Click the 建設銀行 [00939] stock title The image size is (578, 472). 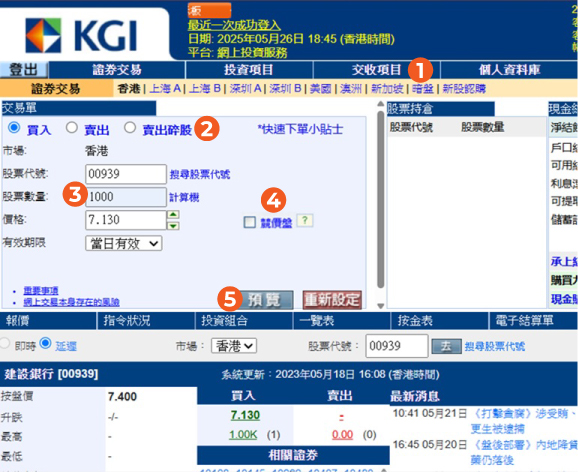(51, 374)
